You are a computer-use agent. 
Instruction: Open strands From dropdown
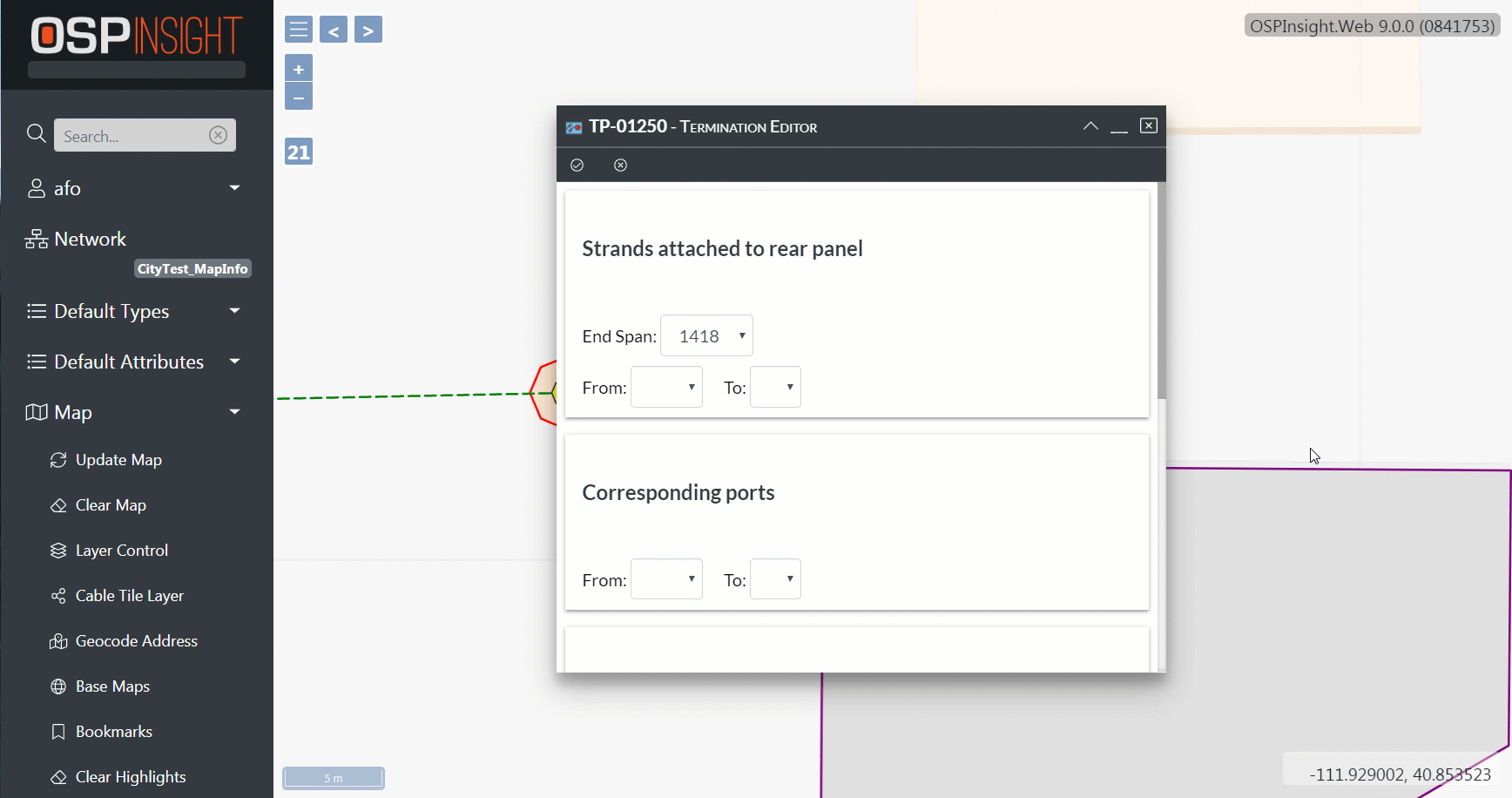[666, 388]
